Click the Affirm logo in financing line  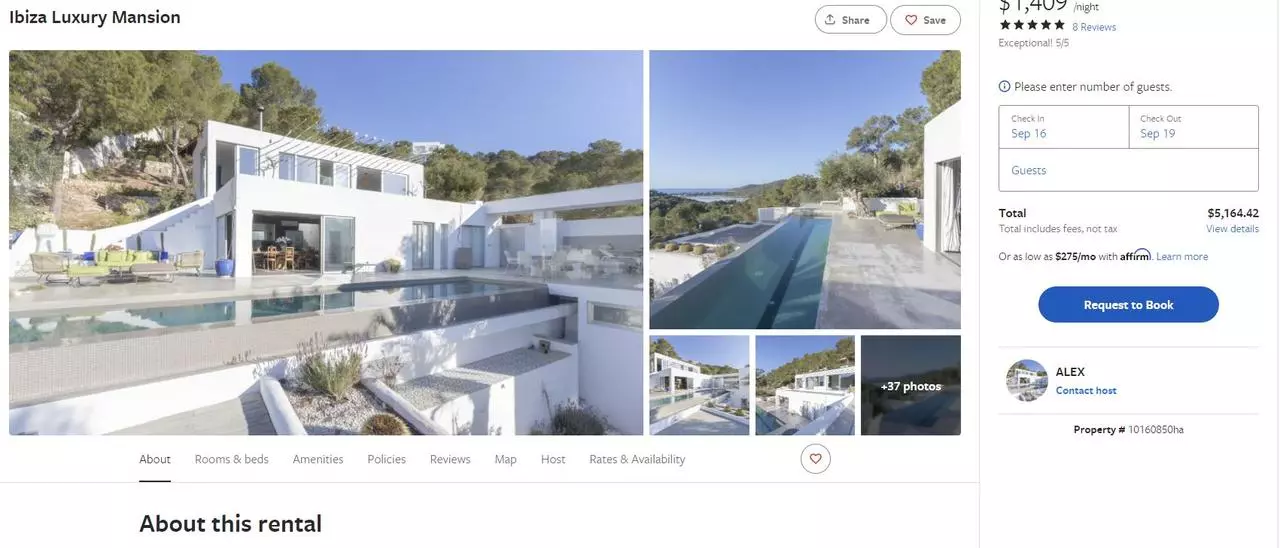[x=1136, y=256]
